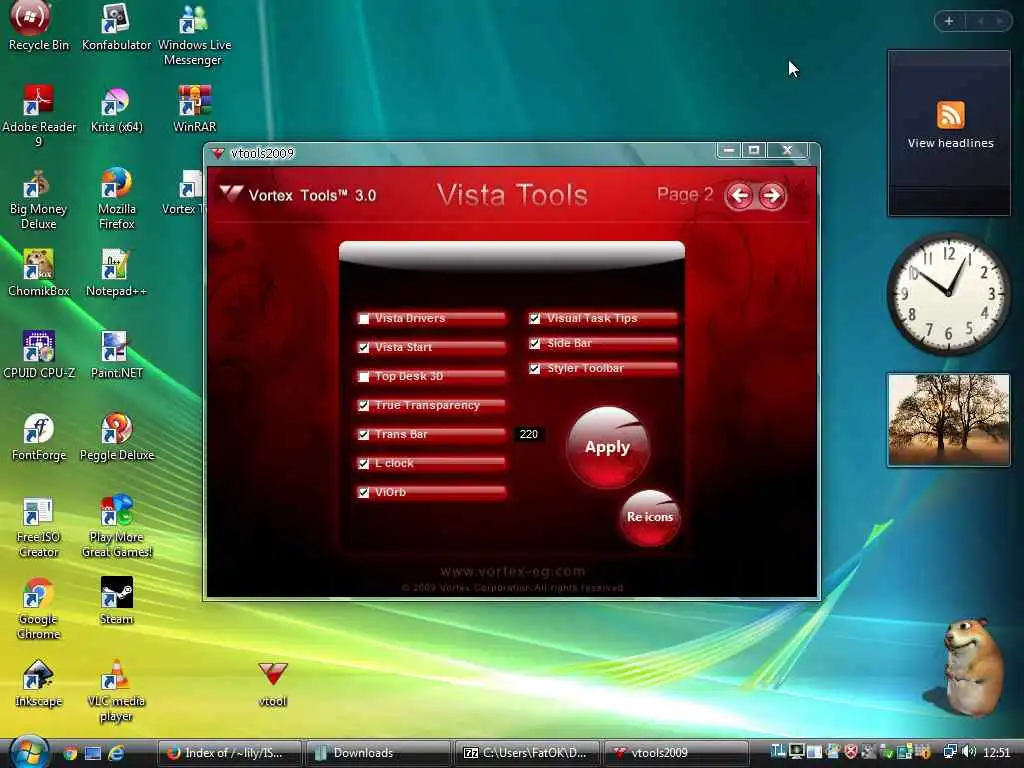Go to next page with right arrow

click(771, 195)
